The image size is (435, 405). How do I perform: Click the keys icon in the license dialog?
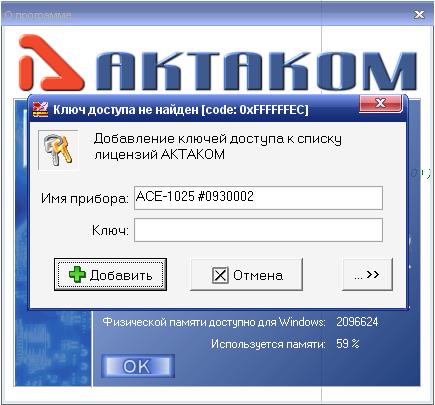coord(58,150)
